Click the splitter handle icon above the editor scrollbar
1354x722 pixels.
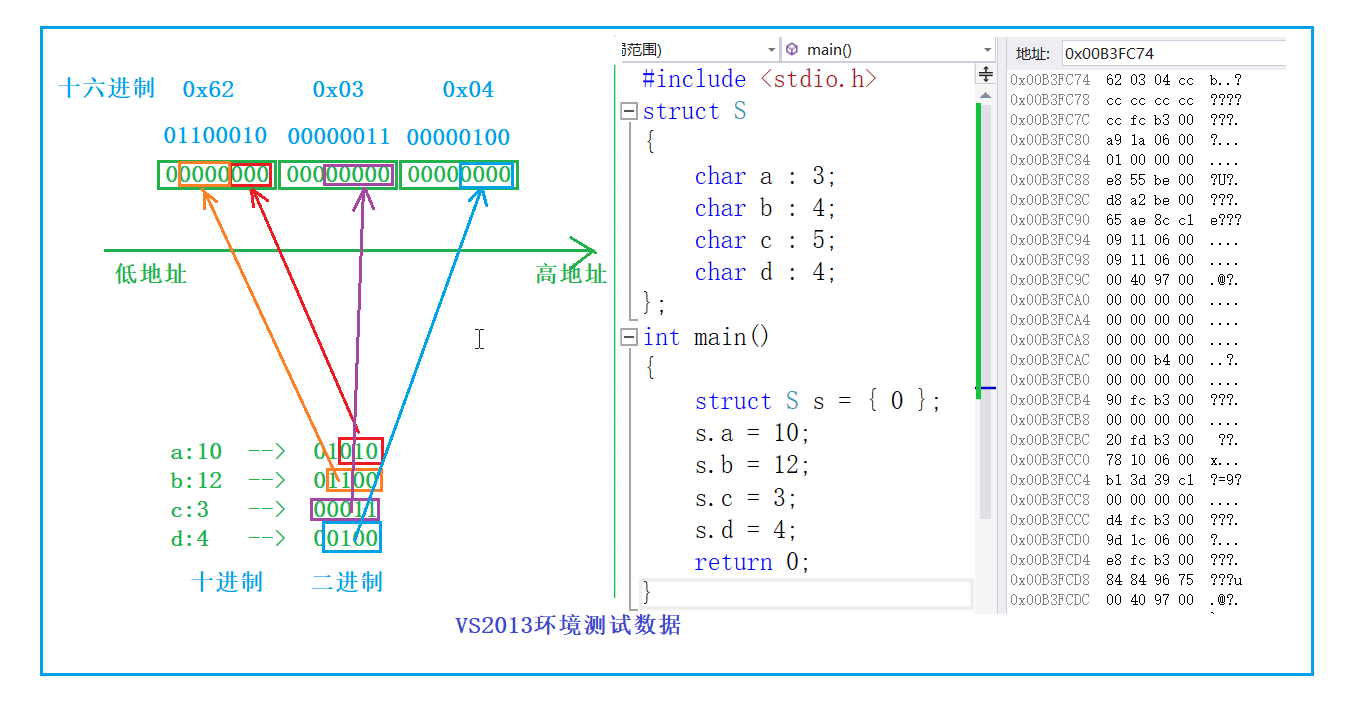tap(986, 72)
